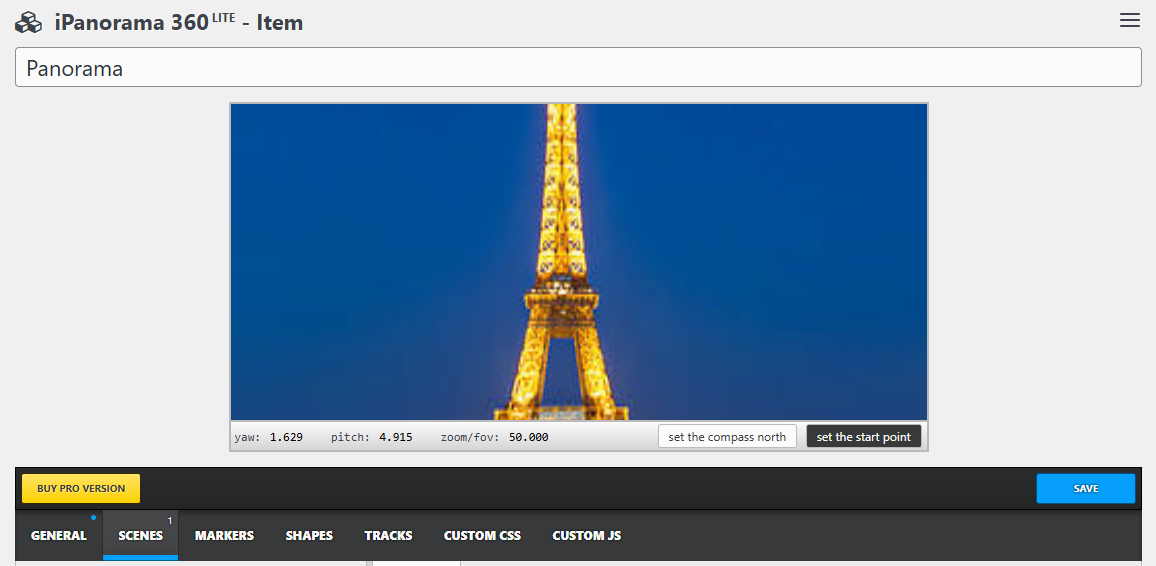This screenshot has height=566, width=1156.
Task: Switch to the General tab
Action: (x=59, y=536)
